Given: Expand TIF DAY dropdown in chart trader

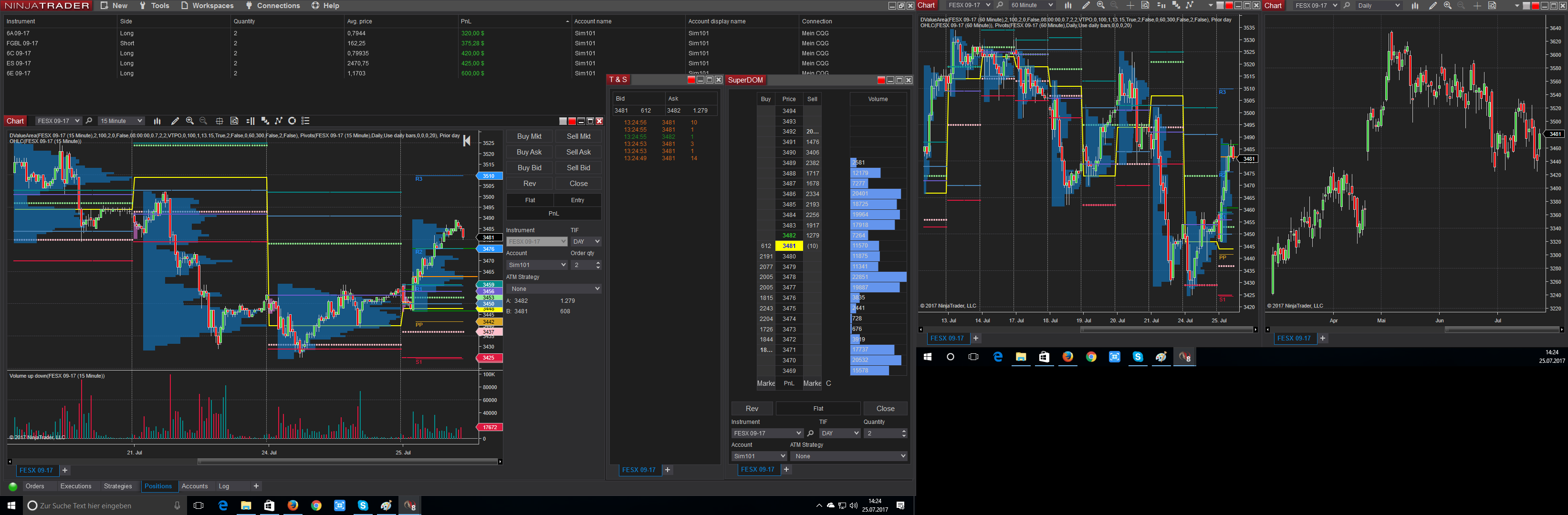Looking at the screenshot, I should [586, 241].
